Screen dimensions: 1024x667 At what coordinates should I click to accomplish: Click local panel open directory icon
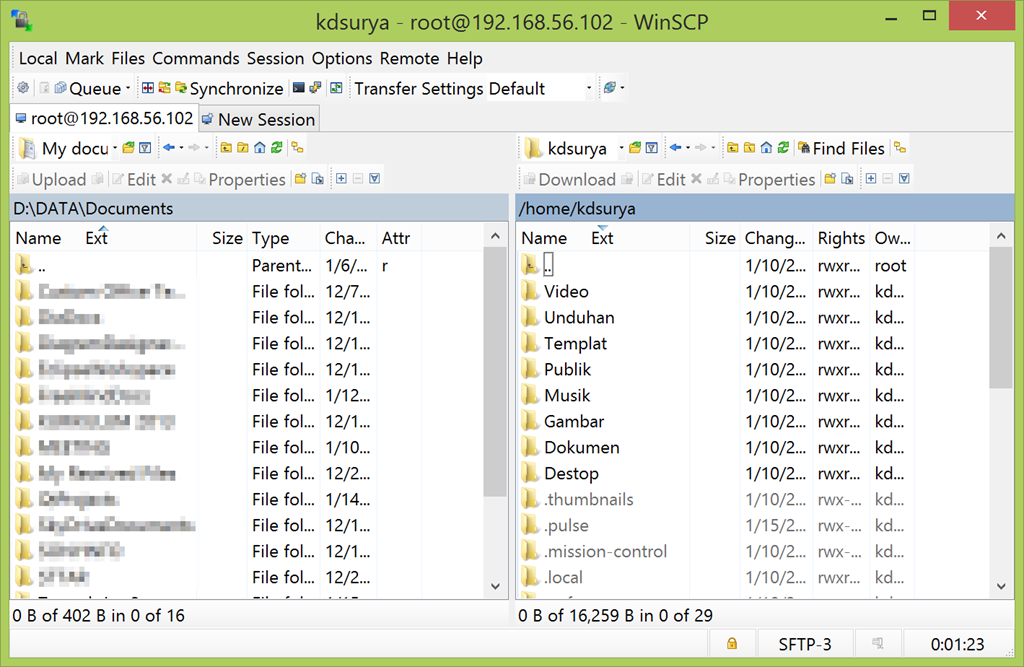coord(129,148)
